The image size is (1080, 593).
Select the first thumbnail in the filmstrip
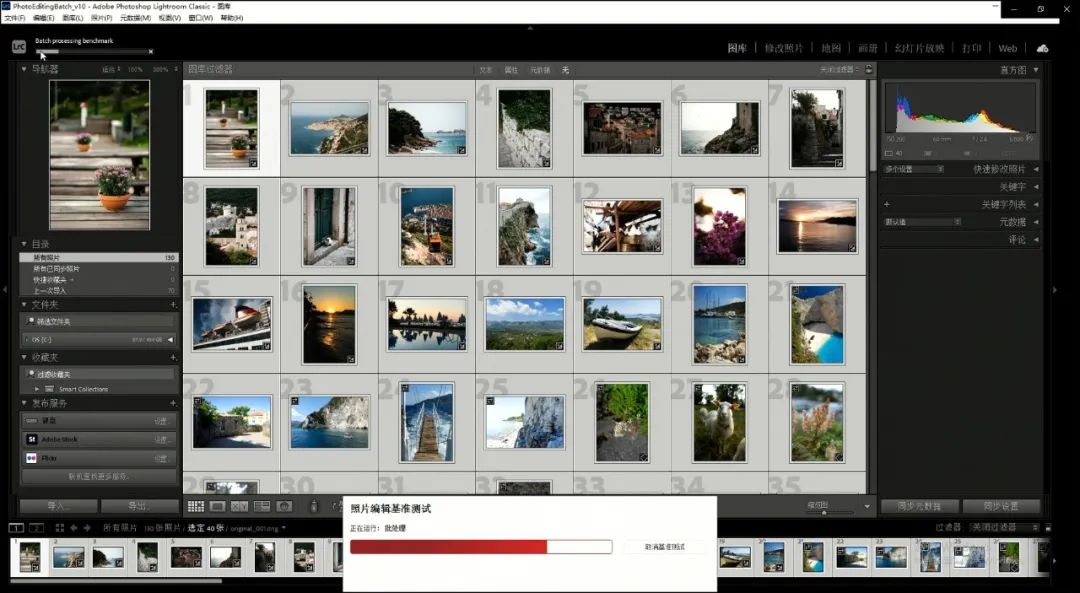point(27,557)
